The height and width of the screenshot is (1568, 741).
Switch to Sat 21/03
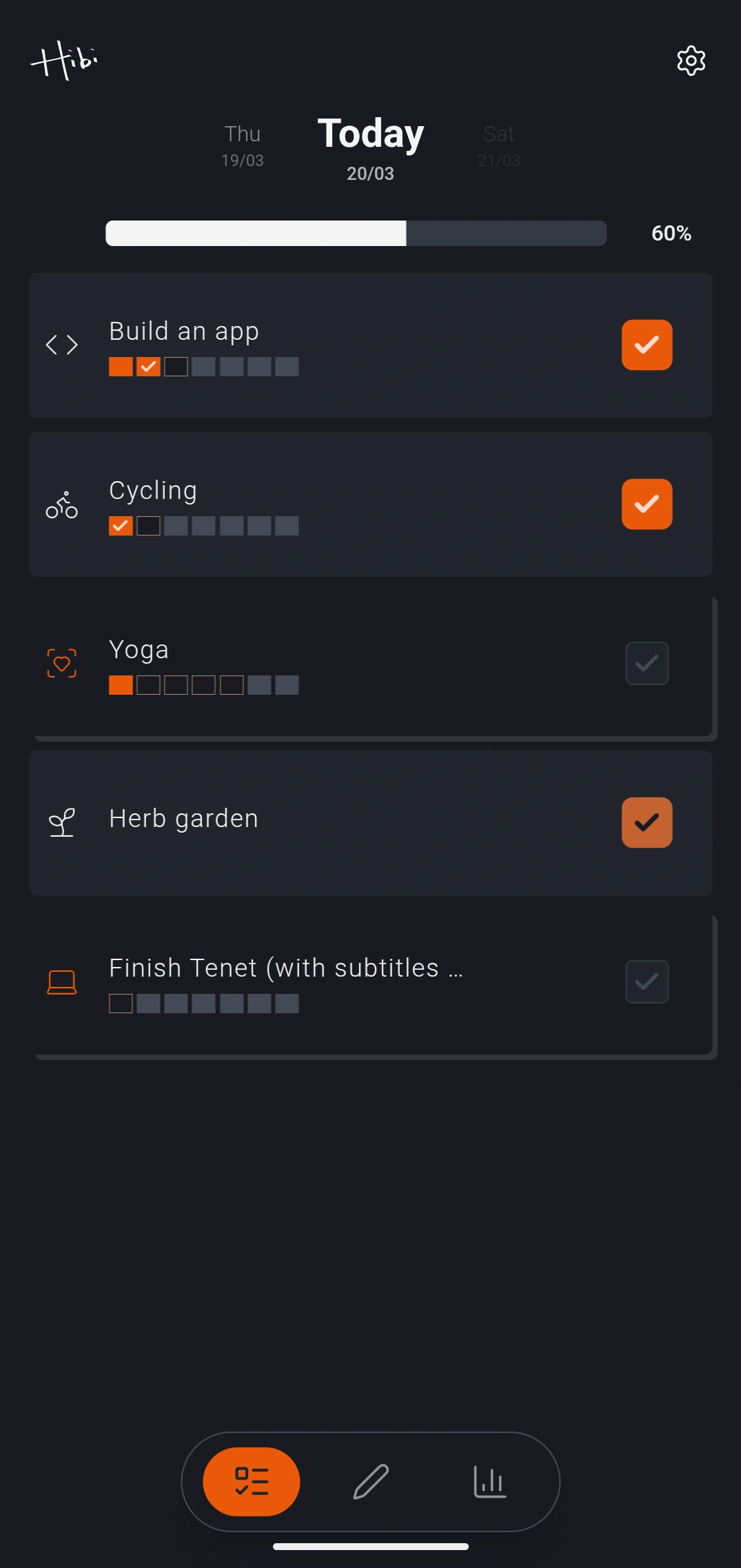(x=498, y=145)
